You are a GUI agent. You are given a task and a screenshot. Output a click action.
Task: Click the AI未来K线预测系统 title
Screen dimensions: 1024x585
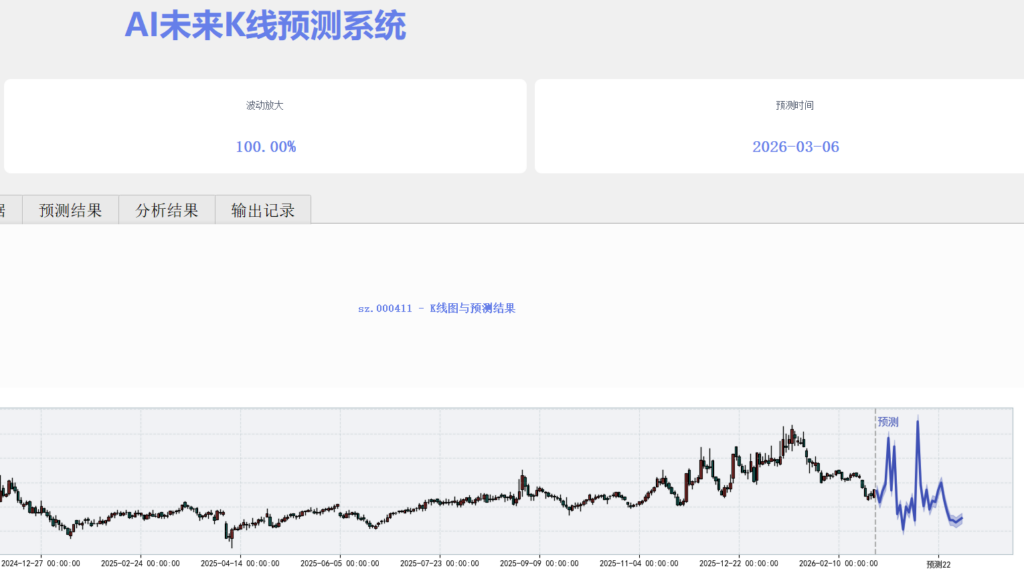(x=265, y=27)
